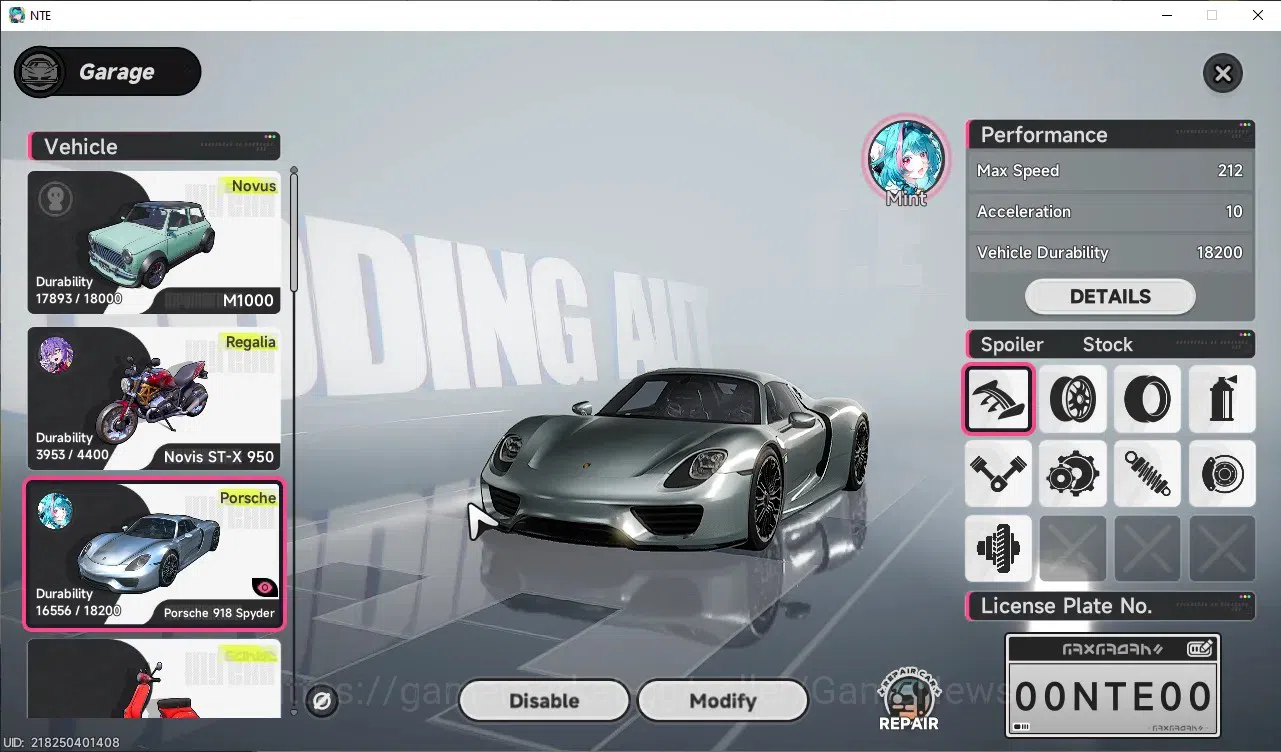Open the tire modification slot
This screenshot has width=1281, height=752.
click(x=1148, y=398)
